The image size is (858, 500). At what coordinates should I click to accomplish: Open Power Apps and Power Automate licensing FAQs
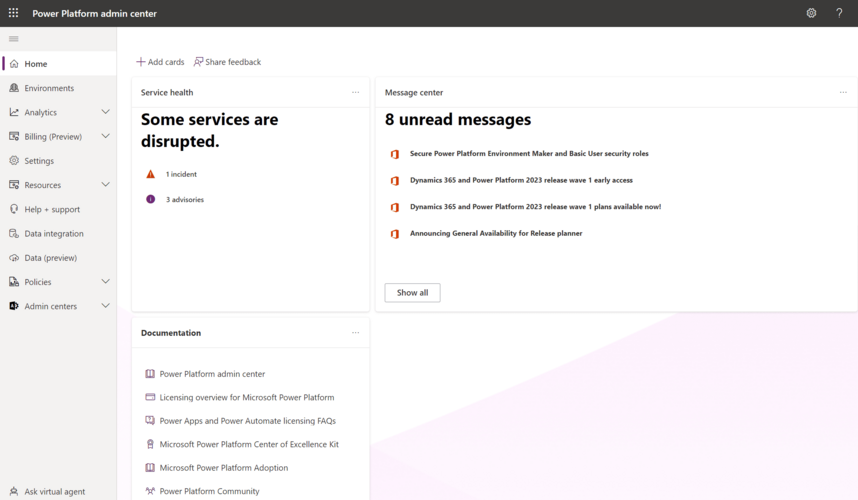click(x=247, y=421)
